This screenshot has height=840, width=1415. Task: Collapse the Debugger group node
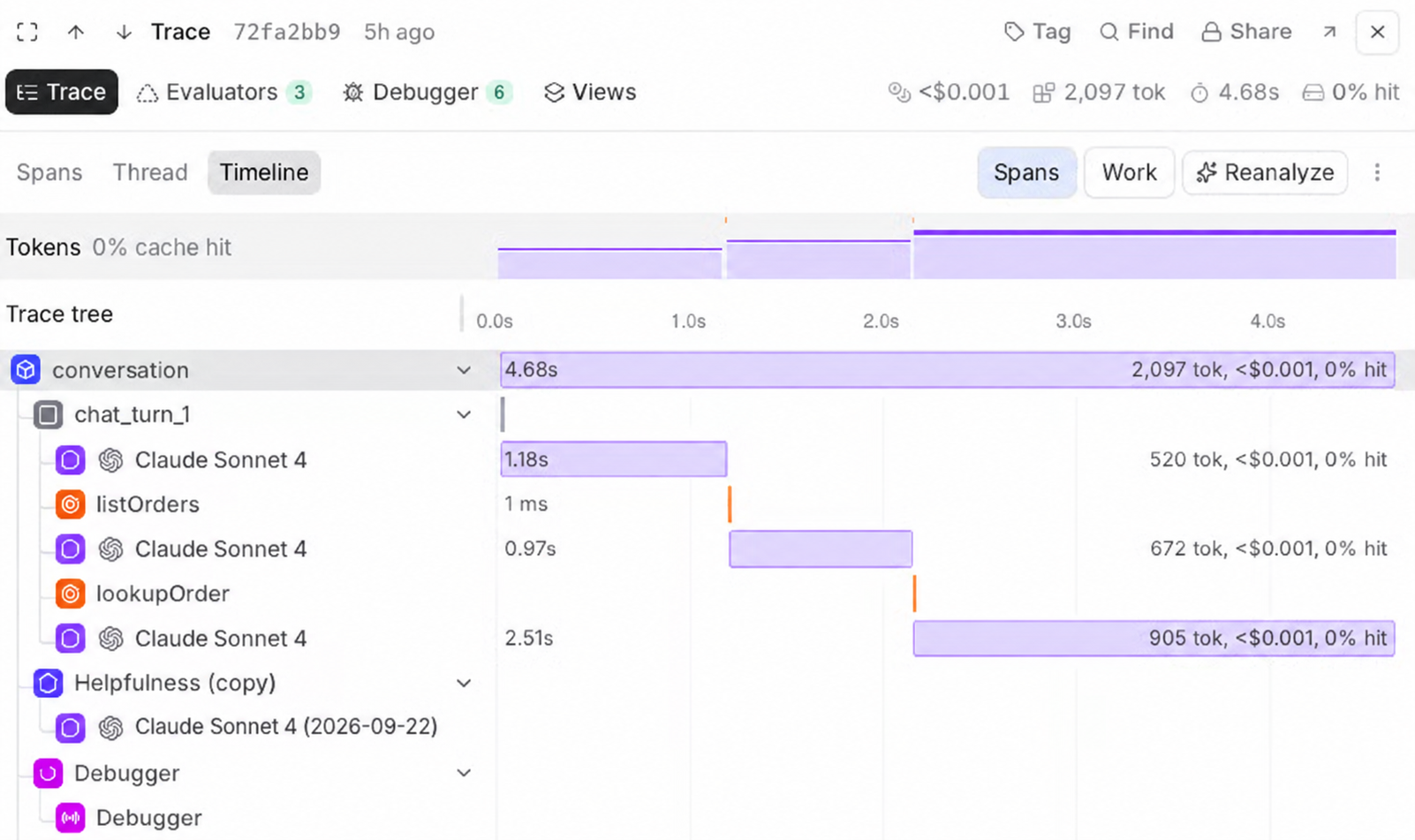[464, 773]
